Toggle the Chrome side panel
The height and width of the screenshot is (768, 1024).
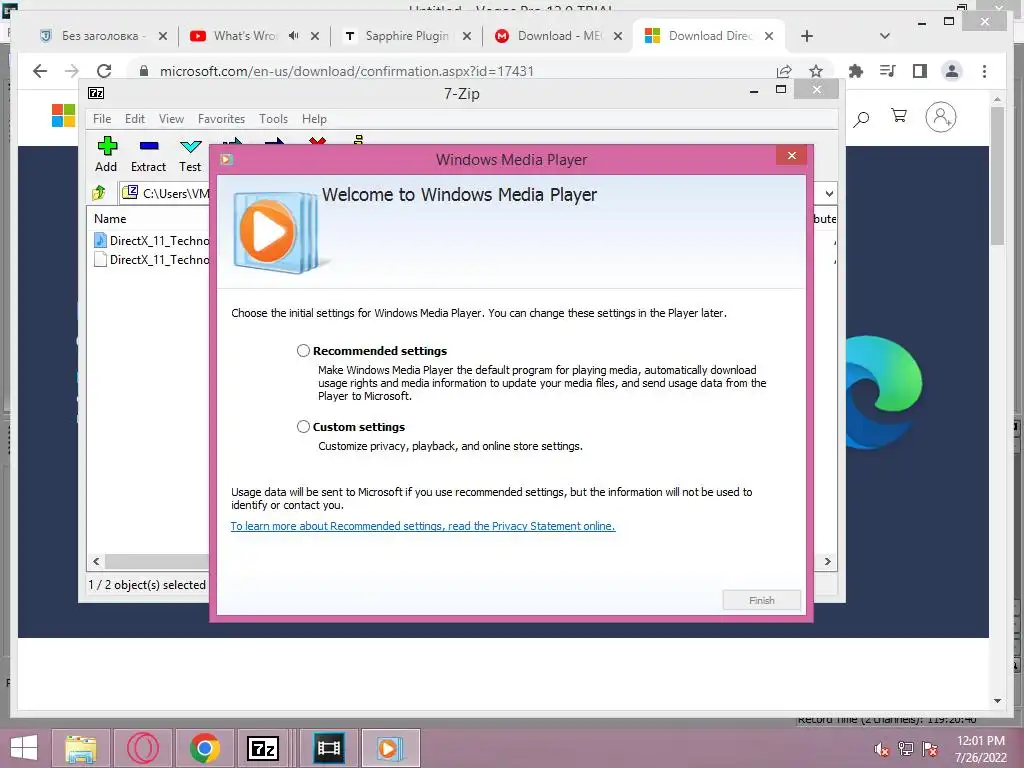coord(920,71)
